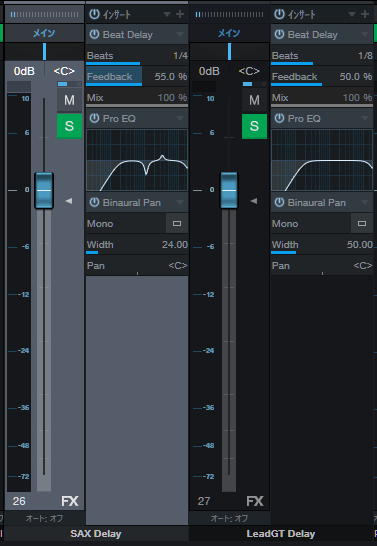The width and height of the screenshot is (377, 546).
Task: Bypass Binaural Pan on LeadGT Delay channel
Action: (279, 202)
